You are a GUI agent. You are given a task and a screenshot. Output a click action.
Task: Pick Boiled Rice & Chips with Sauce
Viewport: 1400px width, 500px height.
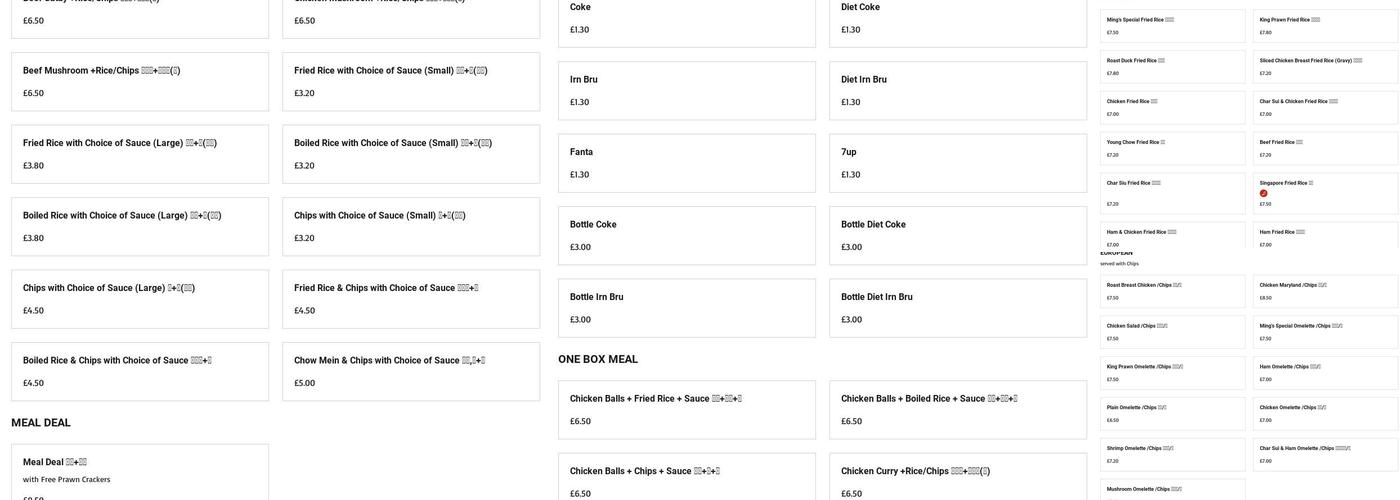[x=140, y=372]
